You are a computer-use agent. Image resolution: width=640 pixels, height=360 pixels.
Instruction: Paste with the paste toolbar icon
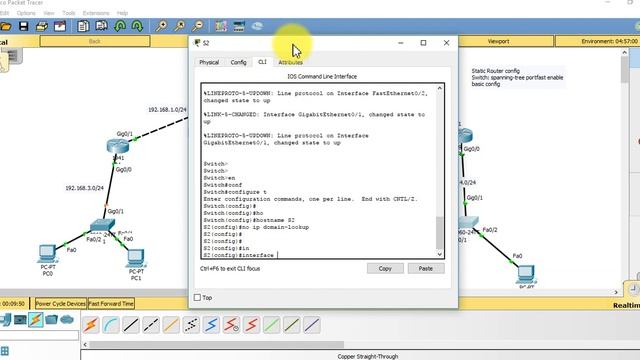(101, 27)
